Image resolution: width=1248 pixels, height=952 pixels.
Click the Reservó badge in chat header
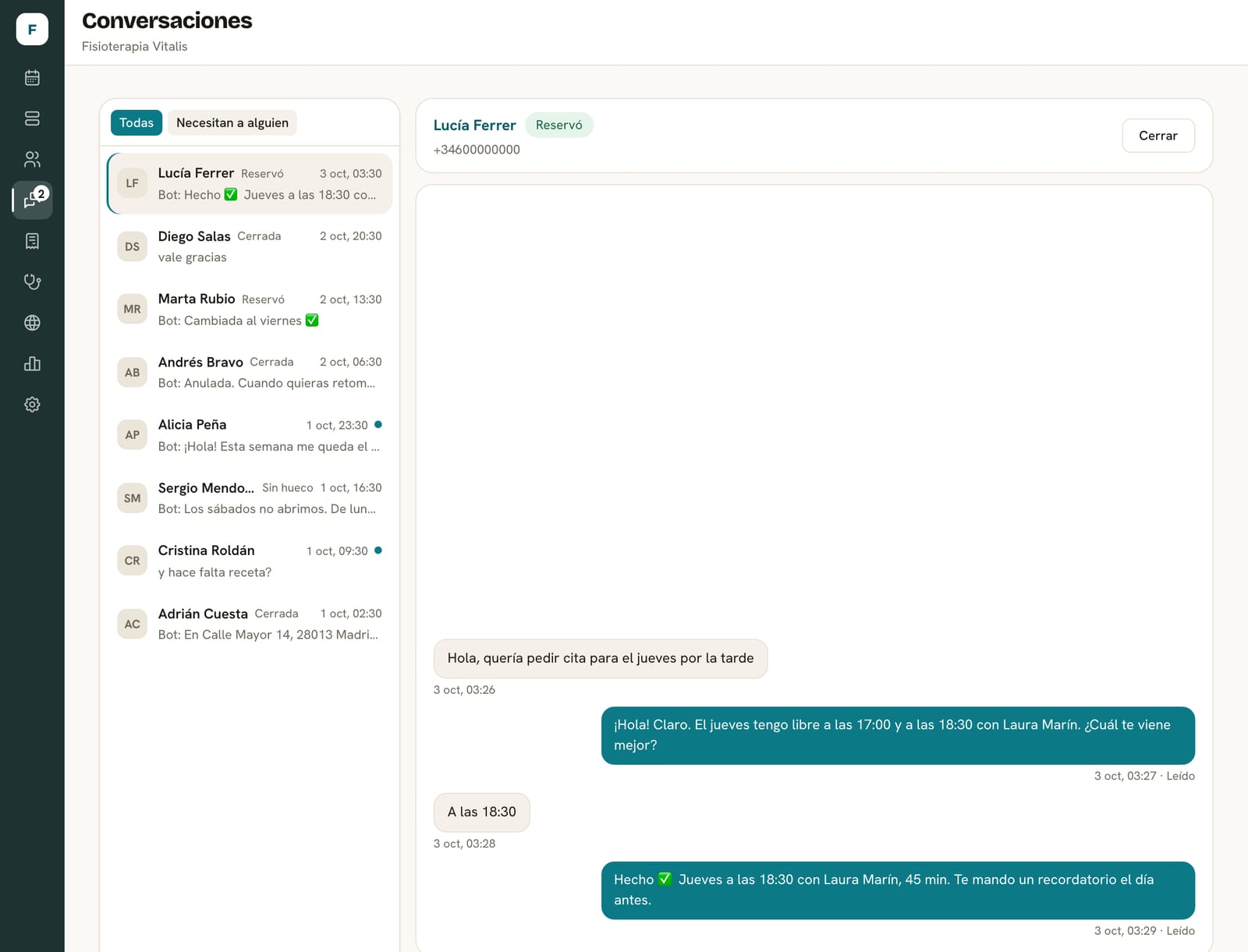[559, 125]
